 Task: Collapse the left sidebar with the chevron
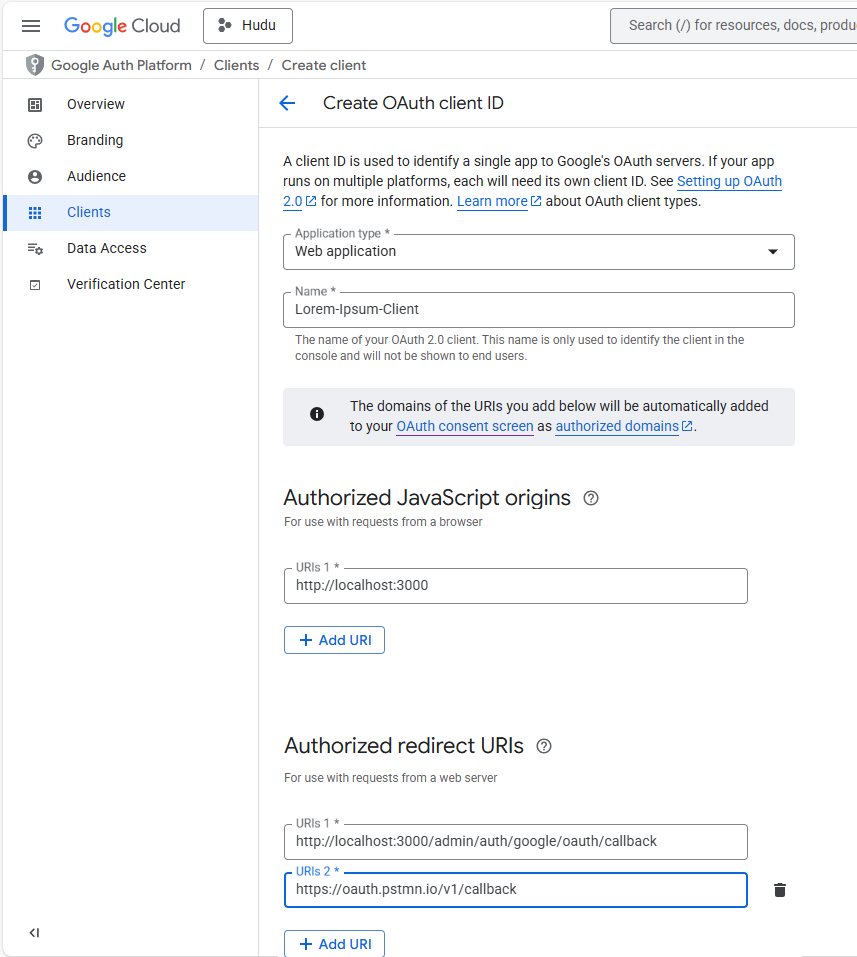[x=34, y=932]
